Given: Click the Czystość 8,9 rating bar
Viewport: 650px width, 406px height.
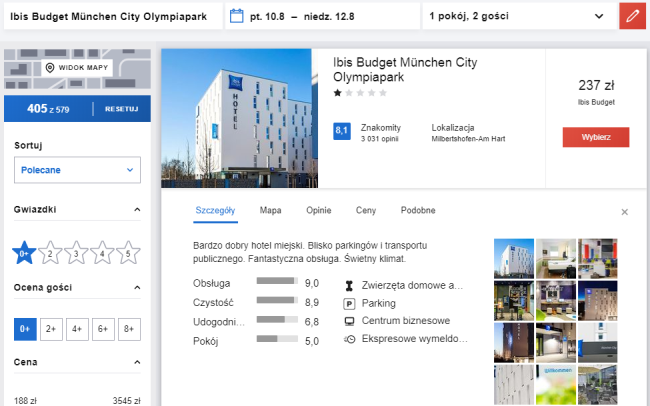Looking at the screenshot, I should (x=277, y=300).
